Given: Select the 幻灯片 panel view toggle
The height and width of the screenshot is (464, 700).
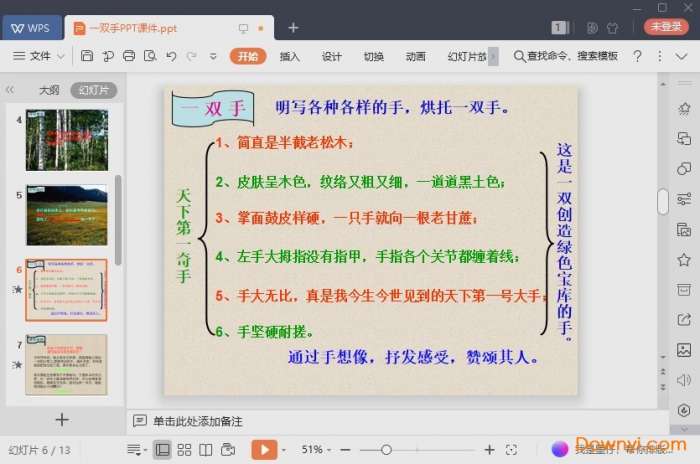Looking at the screenshot, I should point(93,90).
